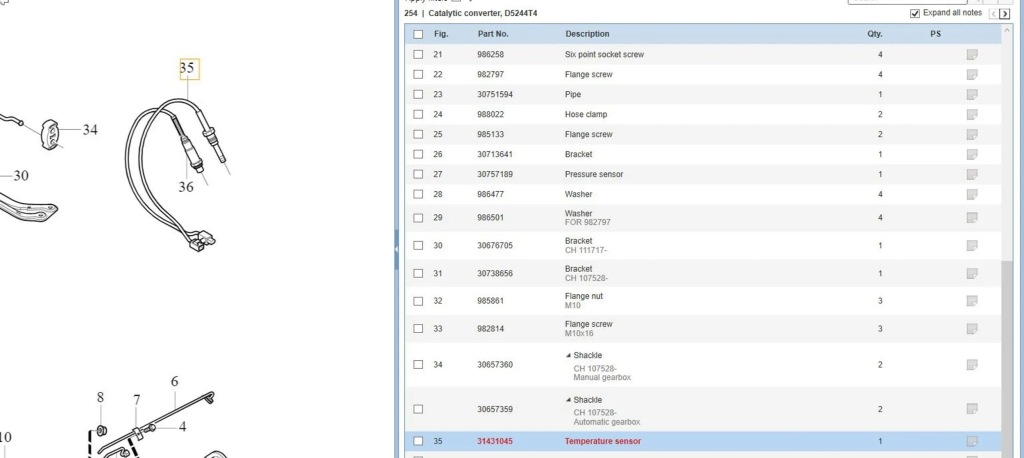Viewport: 1024px width, 458px height.
Task: Sort by Part No. column header
Action: coord(493,34)
